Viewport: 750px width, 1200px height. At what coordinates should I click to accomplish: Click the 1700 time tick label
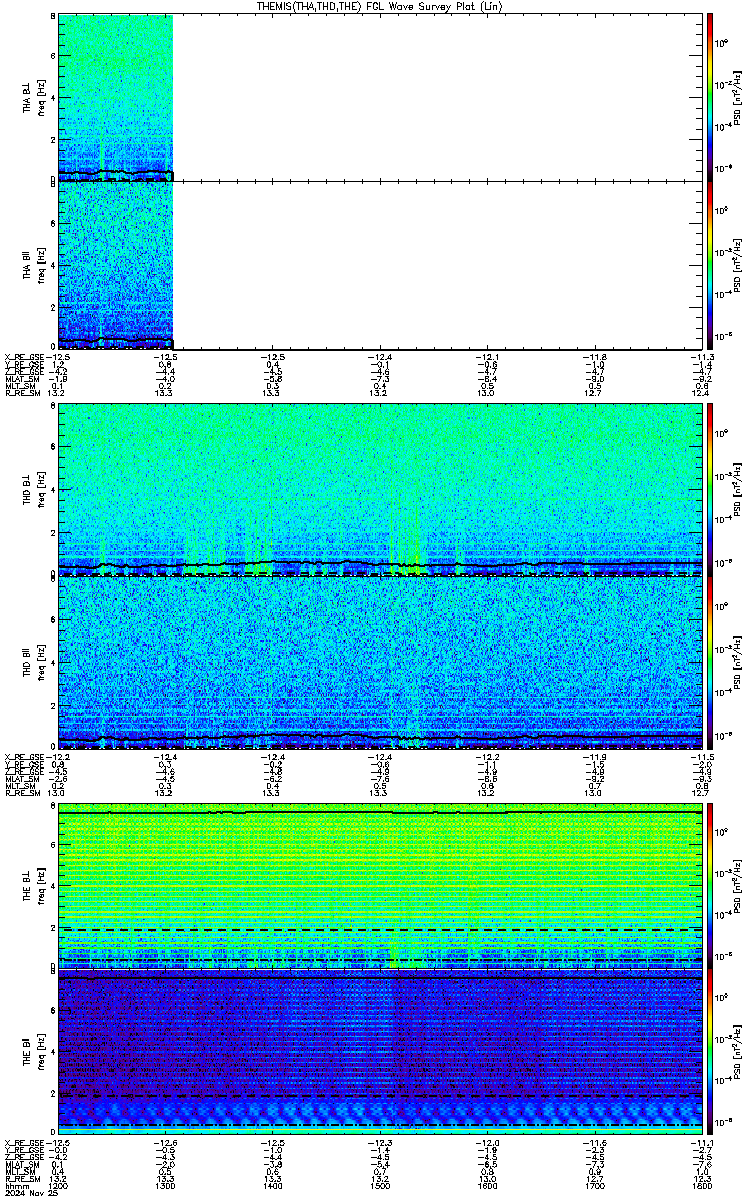[x=594, y=1186]
